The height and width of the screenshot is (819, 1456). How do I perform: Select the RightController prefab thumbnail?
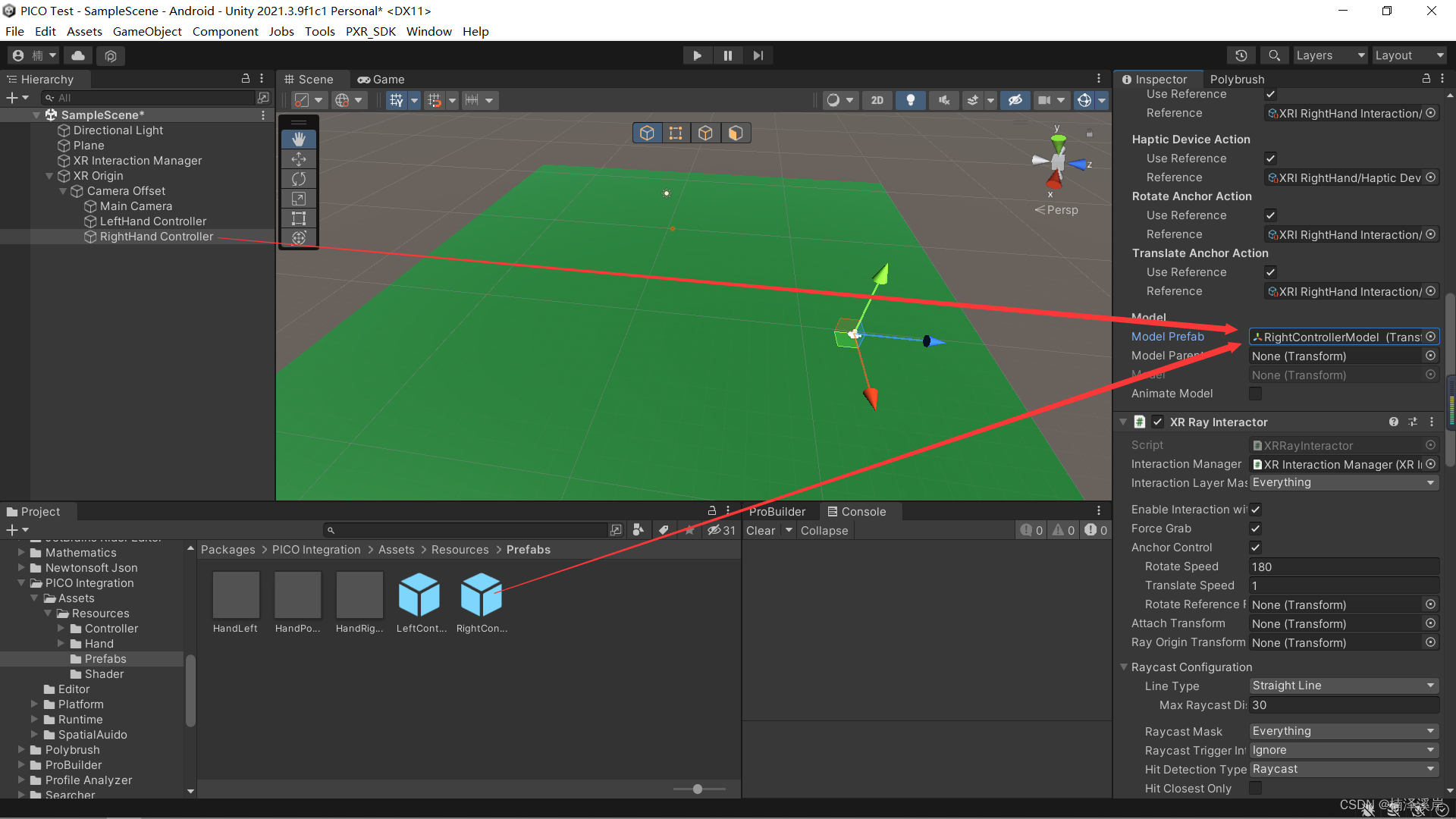[482, 595]
